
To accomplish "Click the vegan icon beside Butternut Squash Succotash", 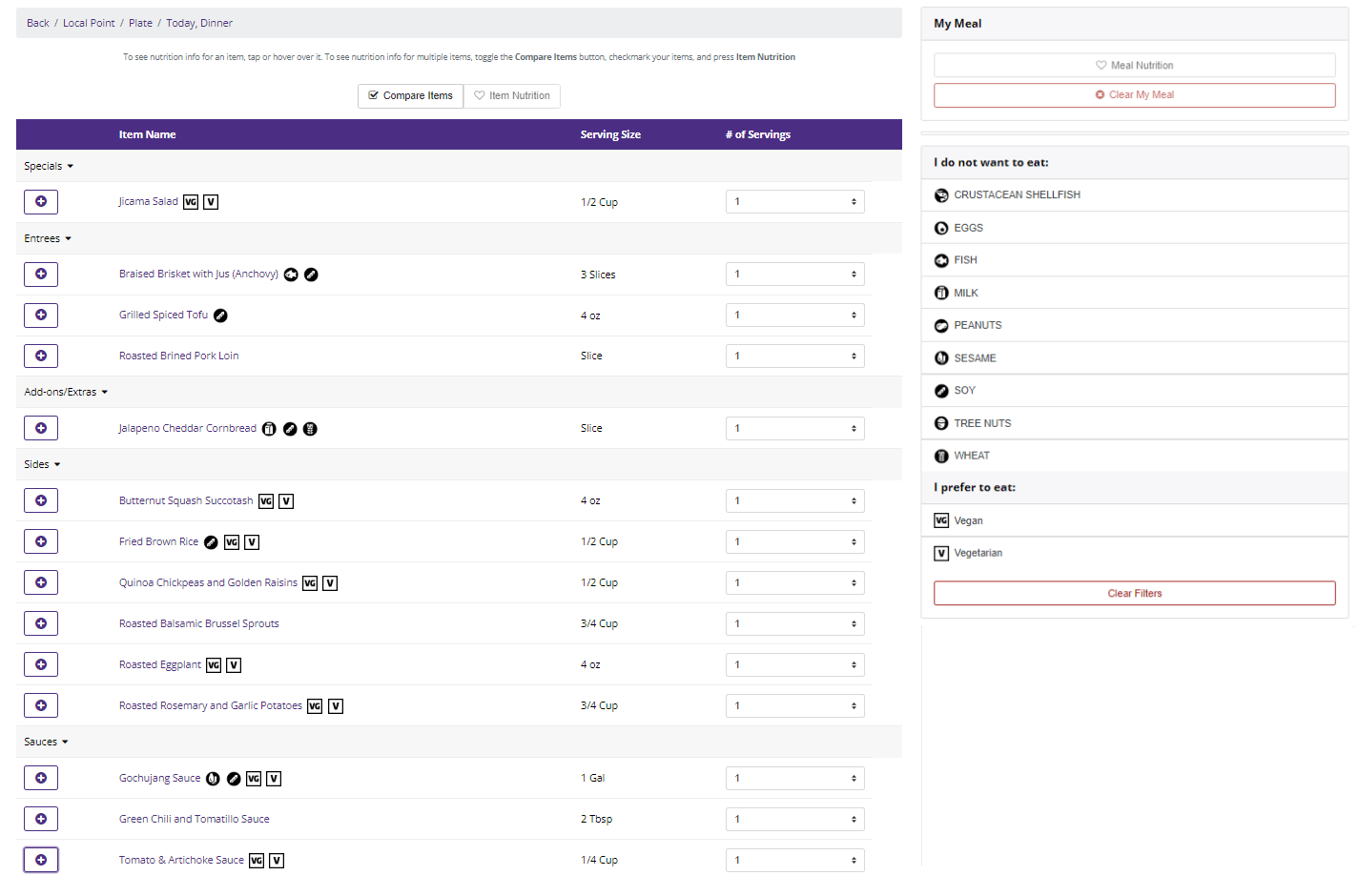I will (x=266, y=501).
